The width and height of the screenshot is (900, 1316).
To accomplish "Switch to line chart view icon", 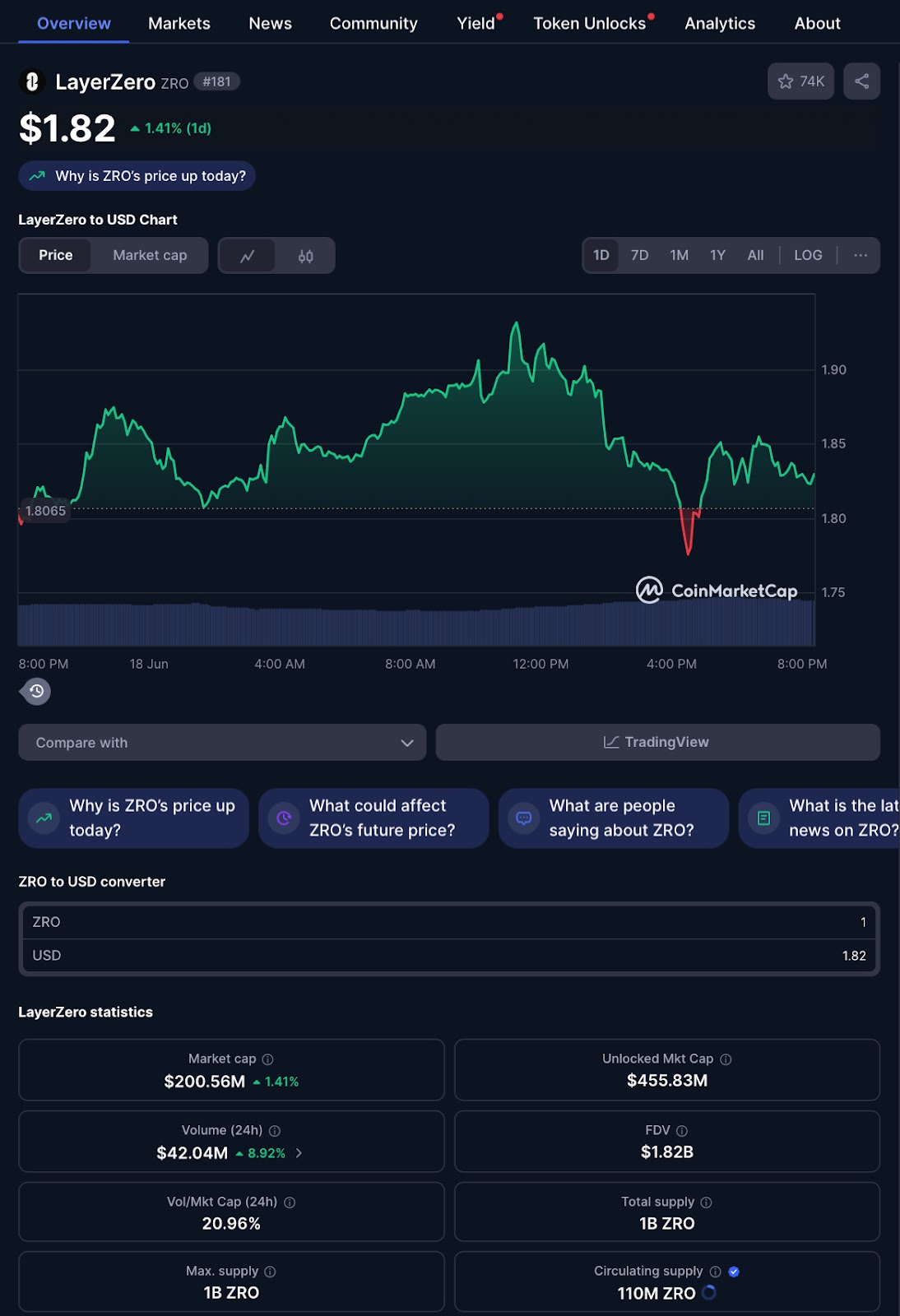I will pyautogui.click(x=247, y=256).
